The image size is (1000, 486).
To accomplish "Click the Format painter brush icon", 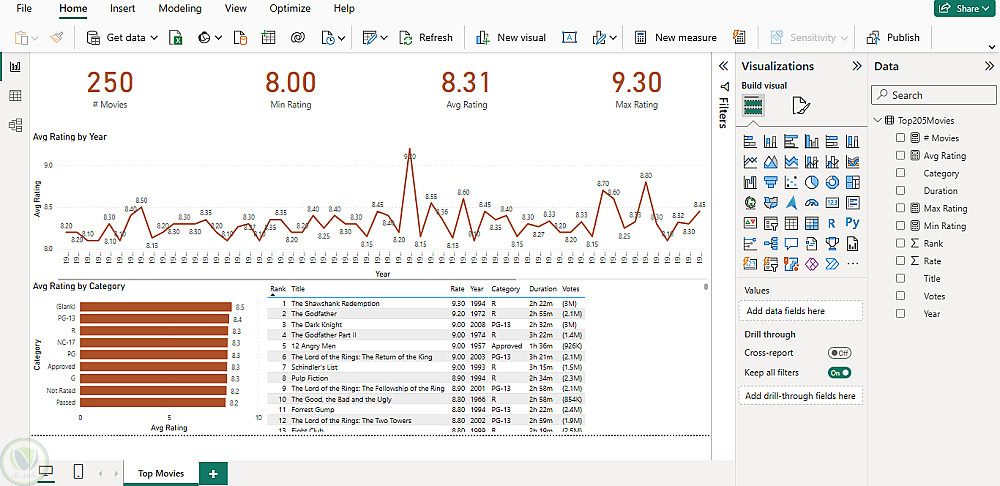I will 57,38.
